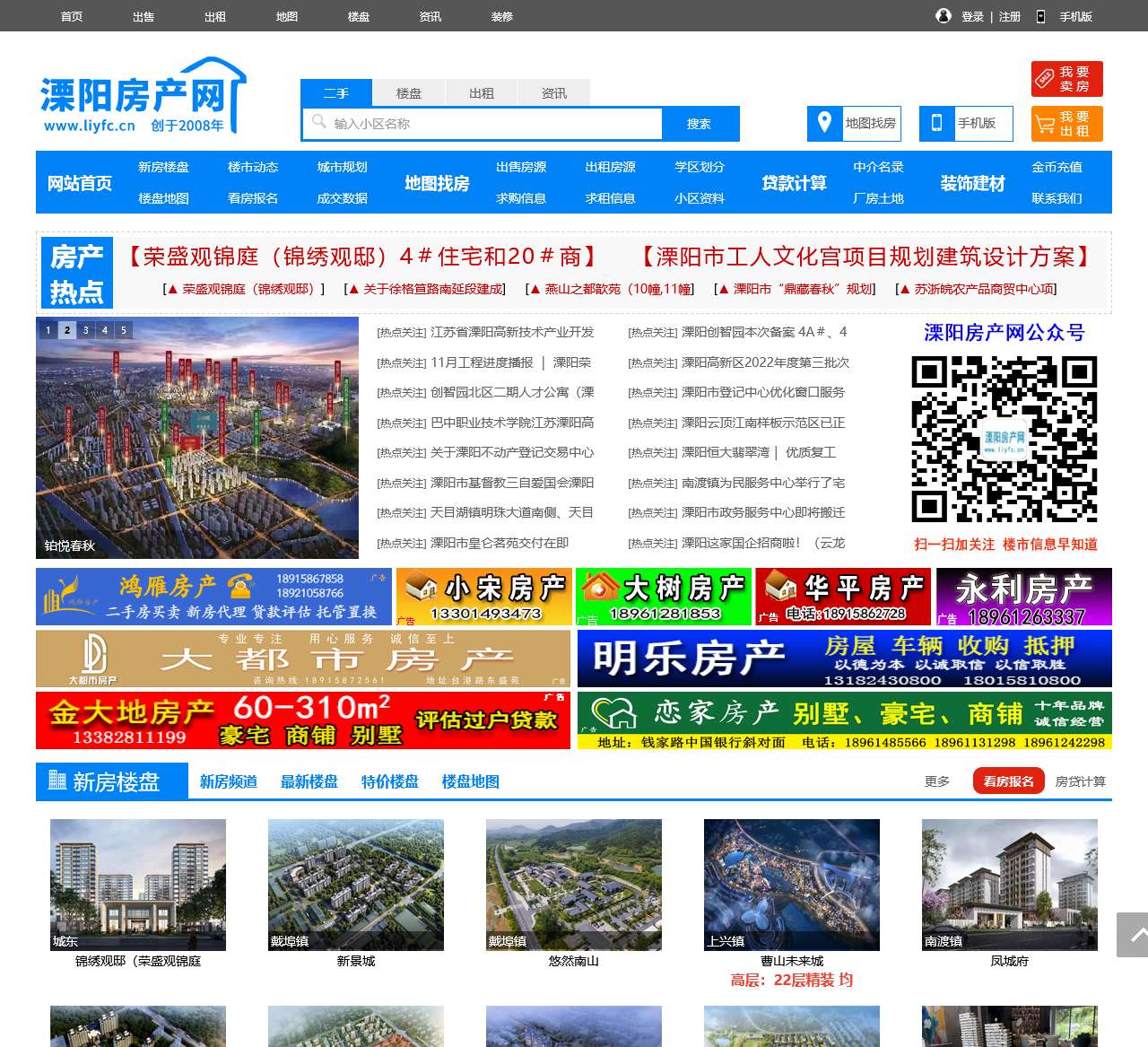This screenshot has width=1148, height=1047.
Task: Click the 明乐房产 ad banner
Action: tap(845, 659)
